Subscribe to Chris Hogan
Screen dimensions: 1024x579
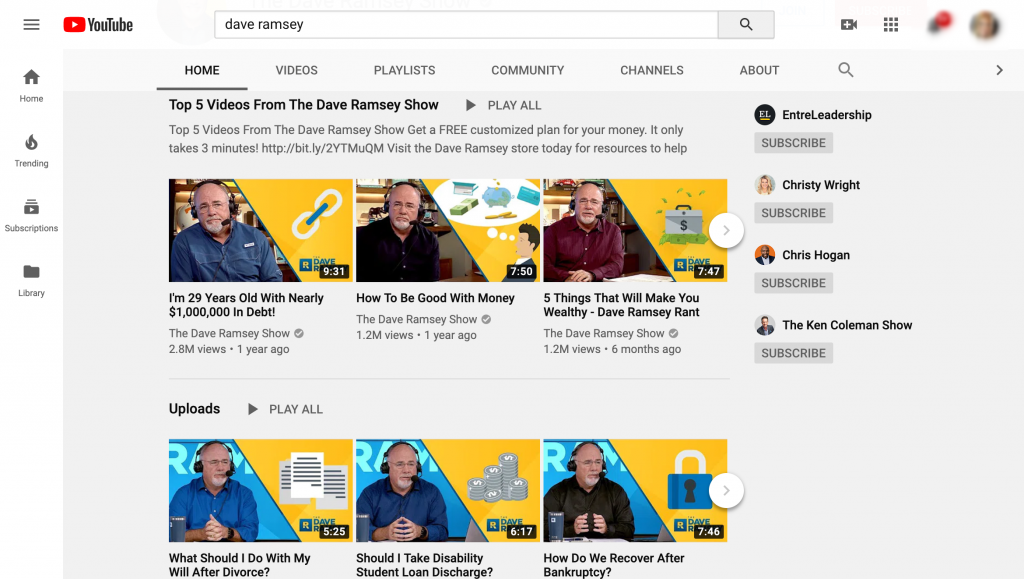tap(793, 283)
